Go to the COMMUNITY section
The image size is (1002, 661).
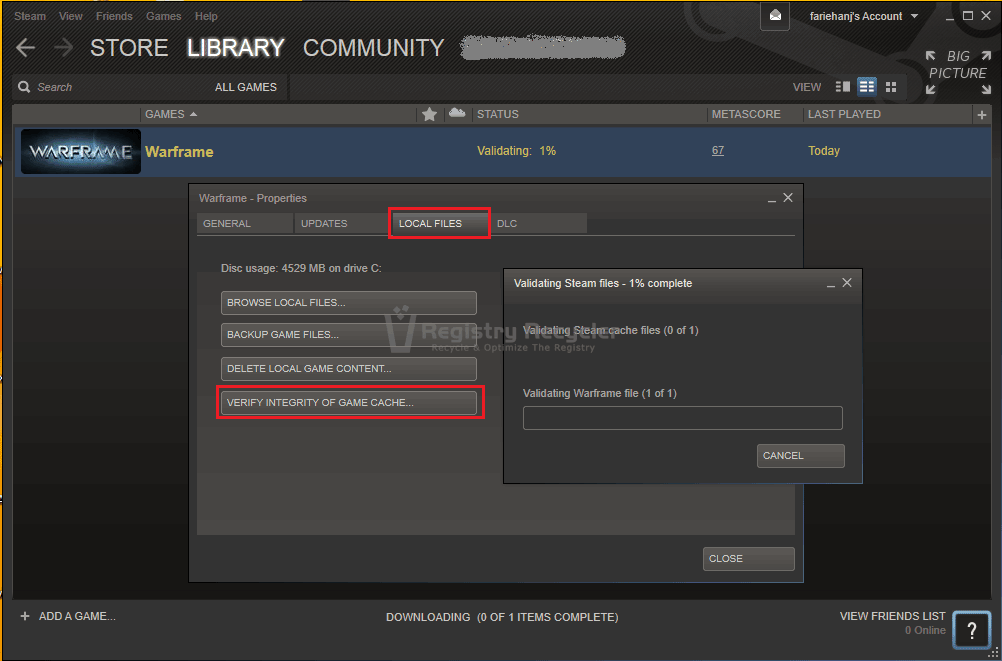373,48
